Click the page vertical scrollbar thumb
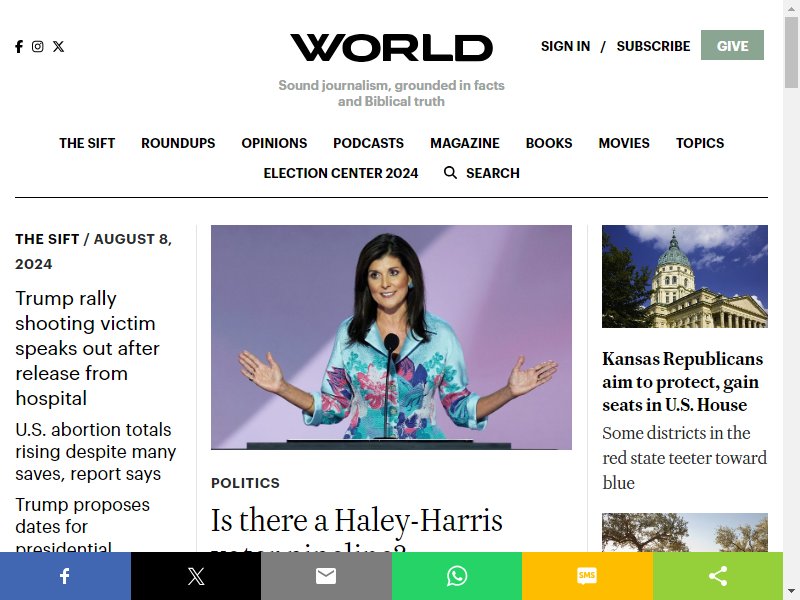This screenshot has height=600, width=800. click(x=791, y=53)
